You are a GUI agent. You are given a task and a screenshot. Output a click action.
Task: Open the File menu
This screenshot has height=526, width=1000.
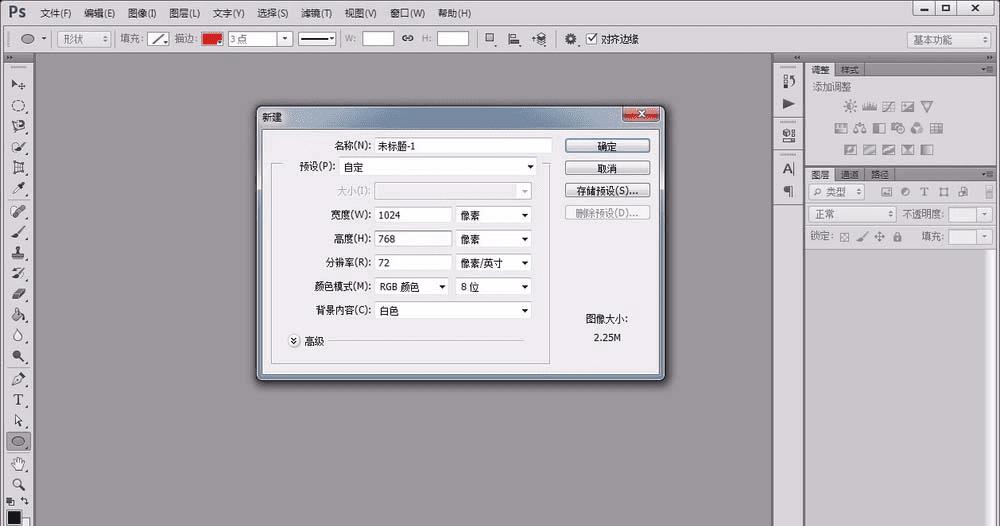click(x=55, y=13)
